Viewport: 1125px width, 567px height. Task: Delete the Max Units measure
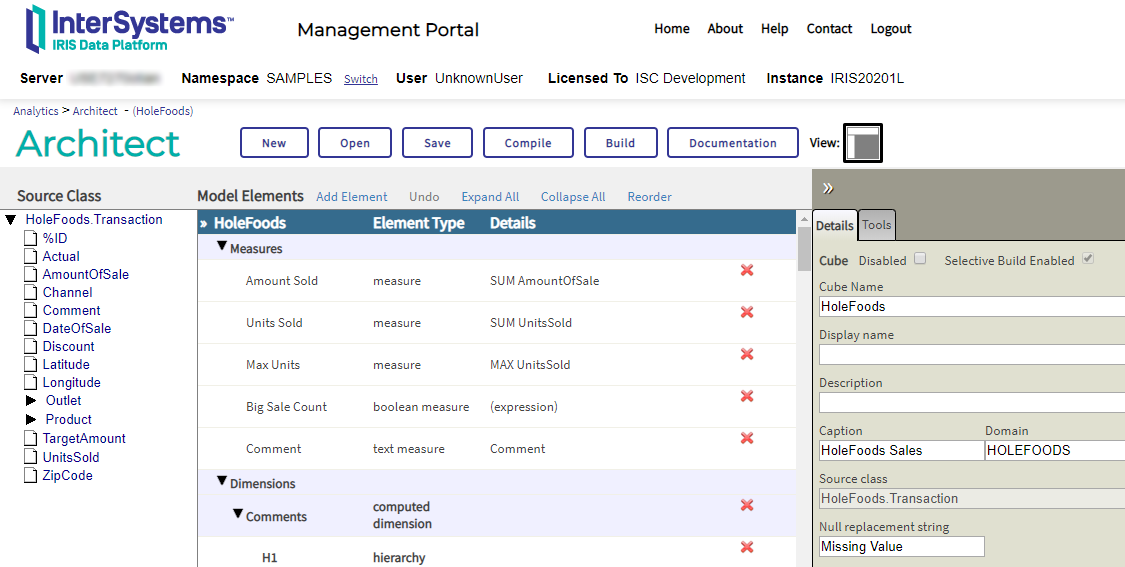click(x=747, y=354)
